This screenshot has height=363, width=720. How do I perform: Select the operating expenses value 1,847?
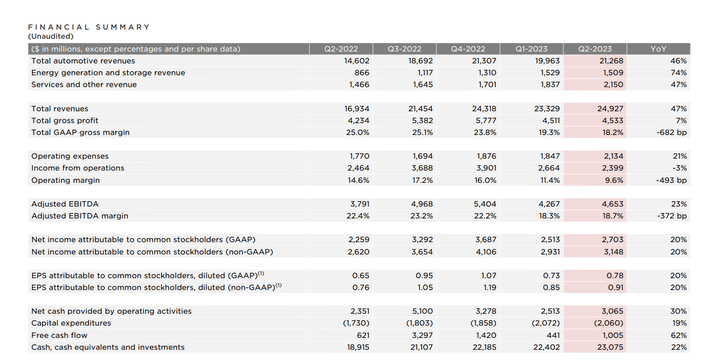click(550, 156)
